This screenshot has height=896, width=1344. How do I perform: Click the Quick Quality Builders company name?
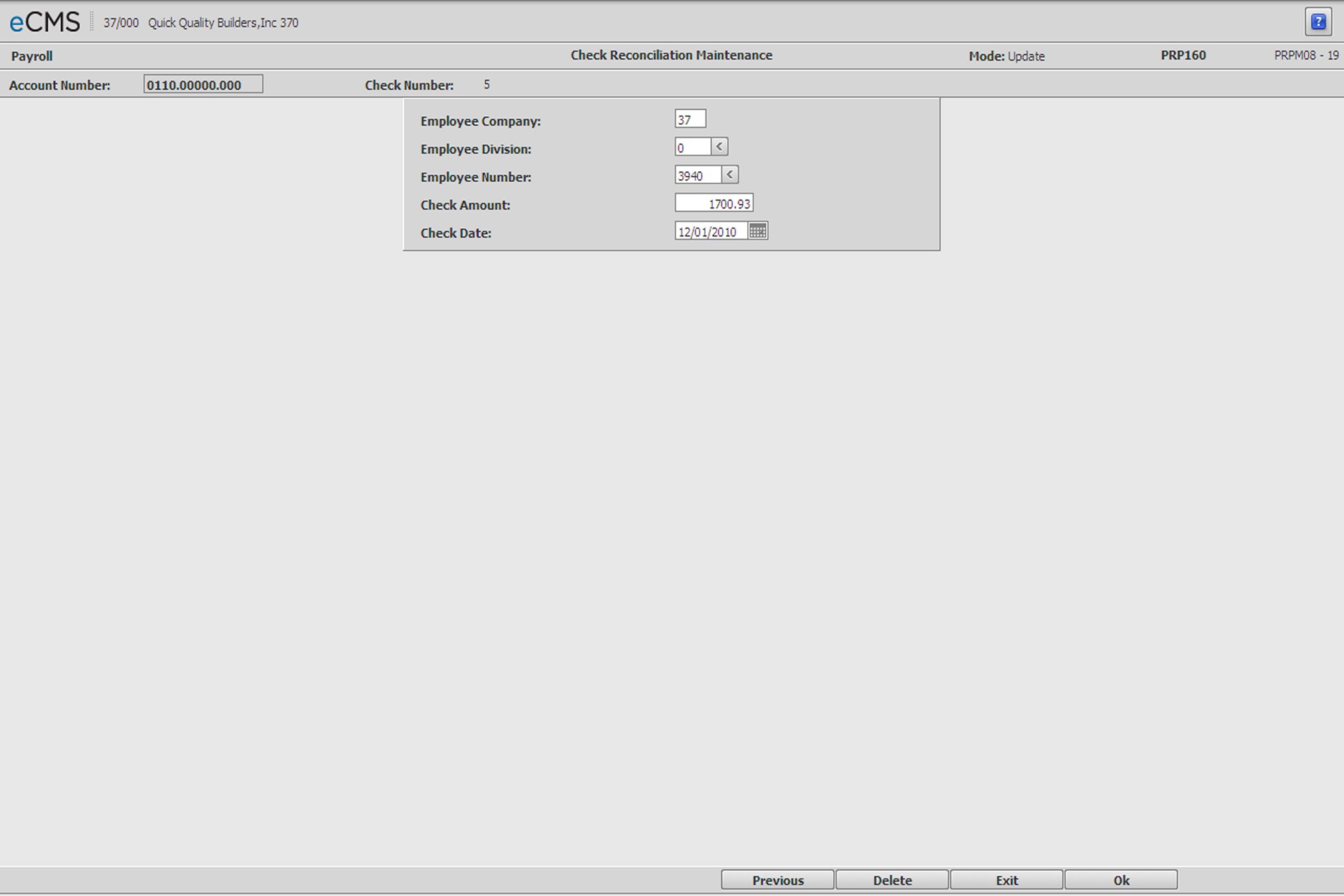point(224,23)
